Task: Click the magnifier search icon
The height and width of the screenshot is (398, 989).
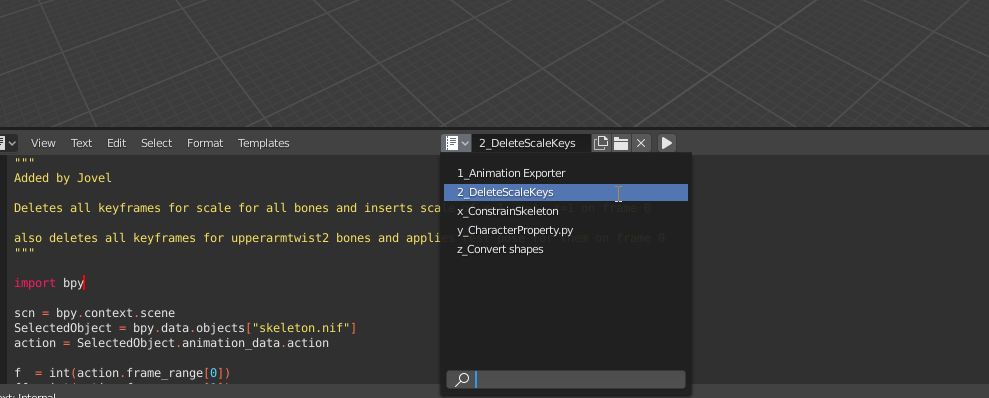Action: [462, 379]
